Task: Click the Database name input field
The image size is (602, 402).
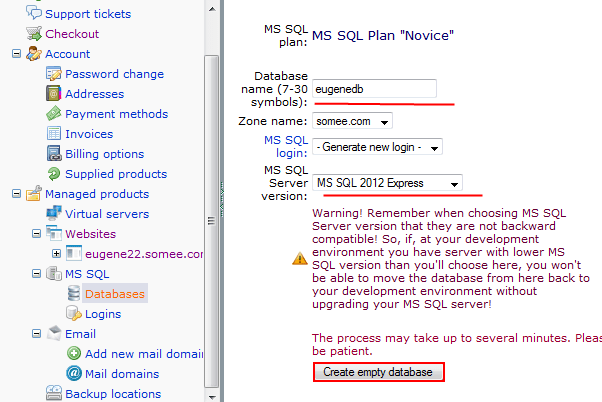Action: coord(374,89)
